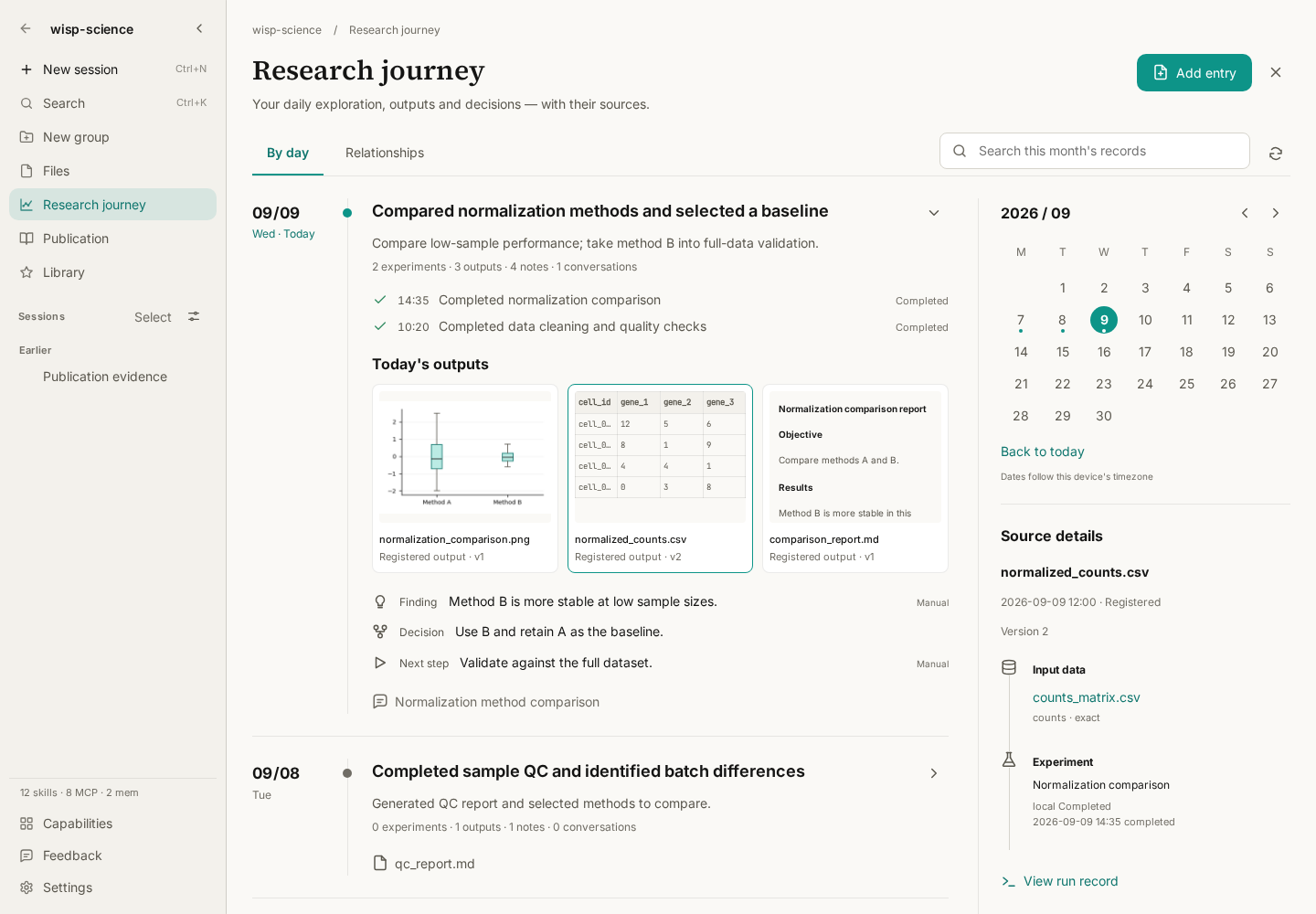
Task: Click the Use B and retain A decision
Action: [x=559, y=632]
